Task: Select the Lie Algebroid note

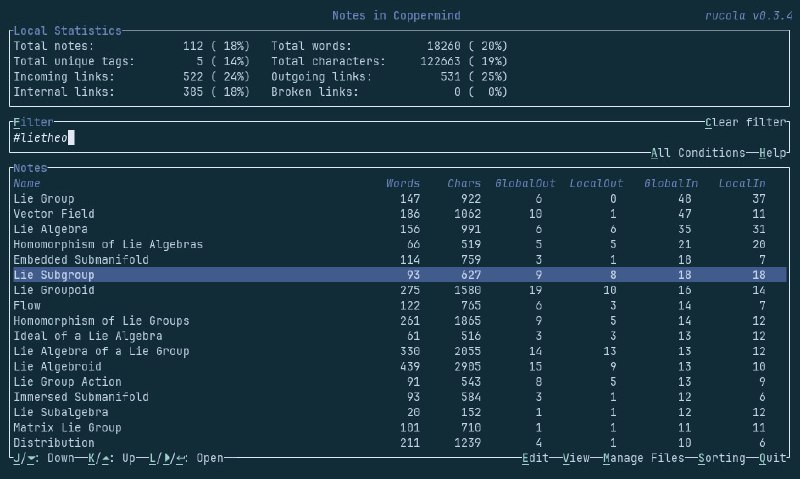Action: tap(399, 367)
